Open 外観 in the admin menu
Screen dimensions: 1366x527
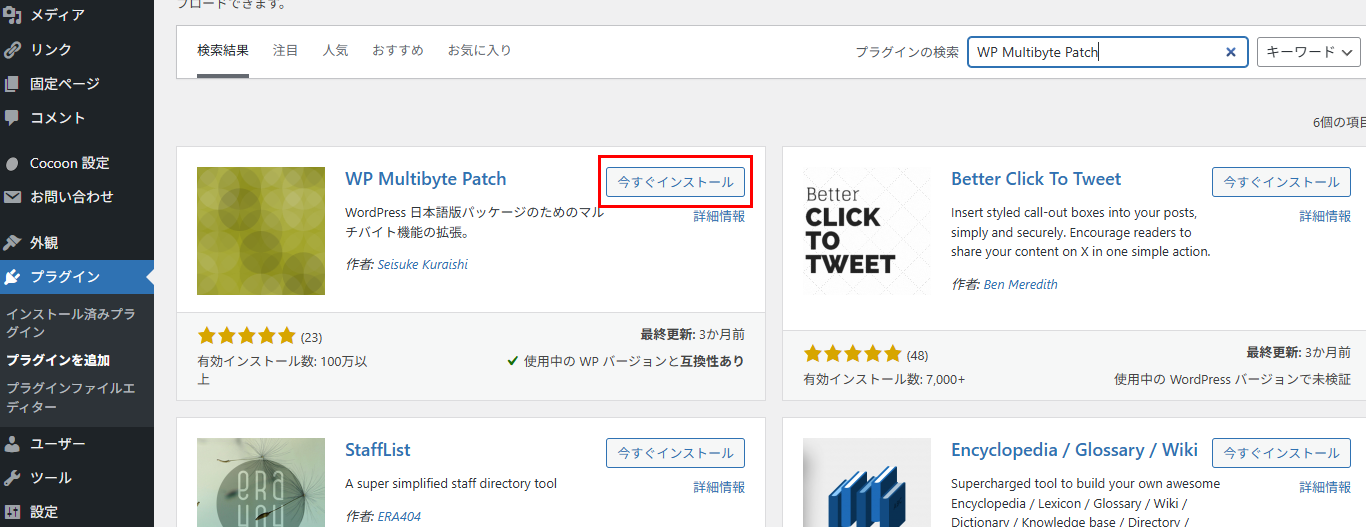[77, 243]
